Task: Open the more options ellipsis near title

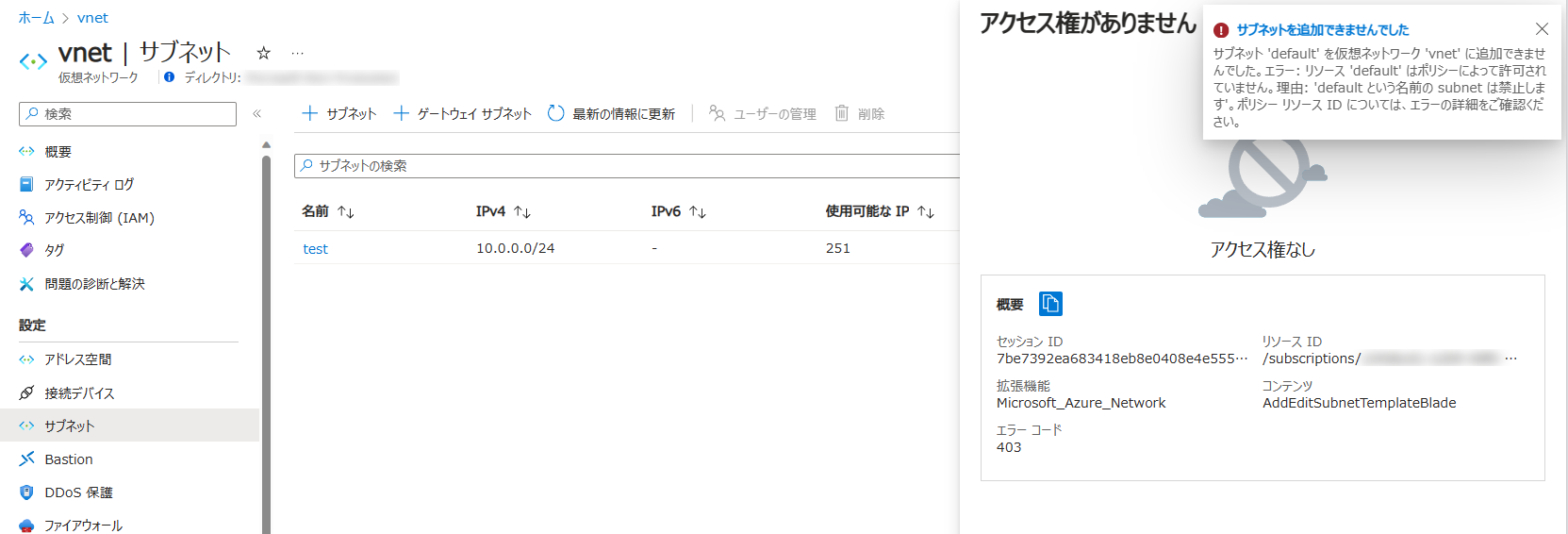Action: pyautogui.click(x=298, y=53)
